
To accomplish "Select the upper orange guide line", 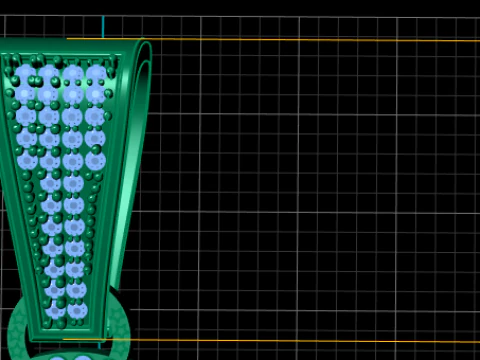I will 273,40.
